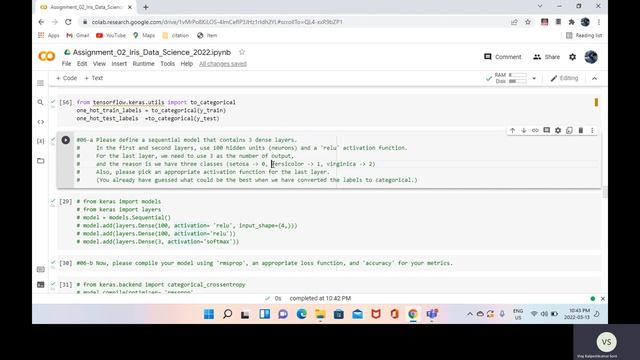Image resolution: width=640 pixels, height=360 pixels.
Task: Open Microsoft Edge in taskbar
Action: click(302, 314)
